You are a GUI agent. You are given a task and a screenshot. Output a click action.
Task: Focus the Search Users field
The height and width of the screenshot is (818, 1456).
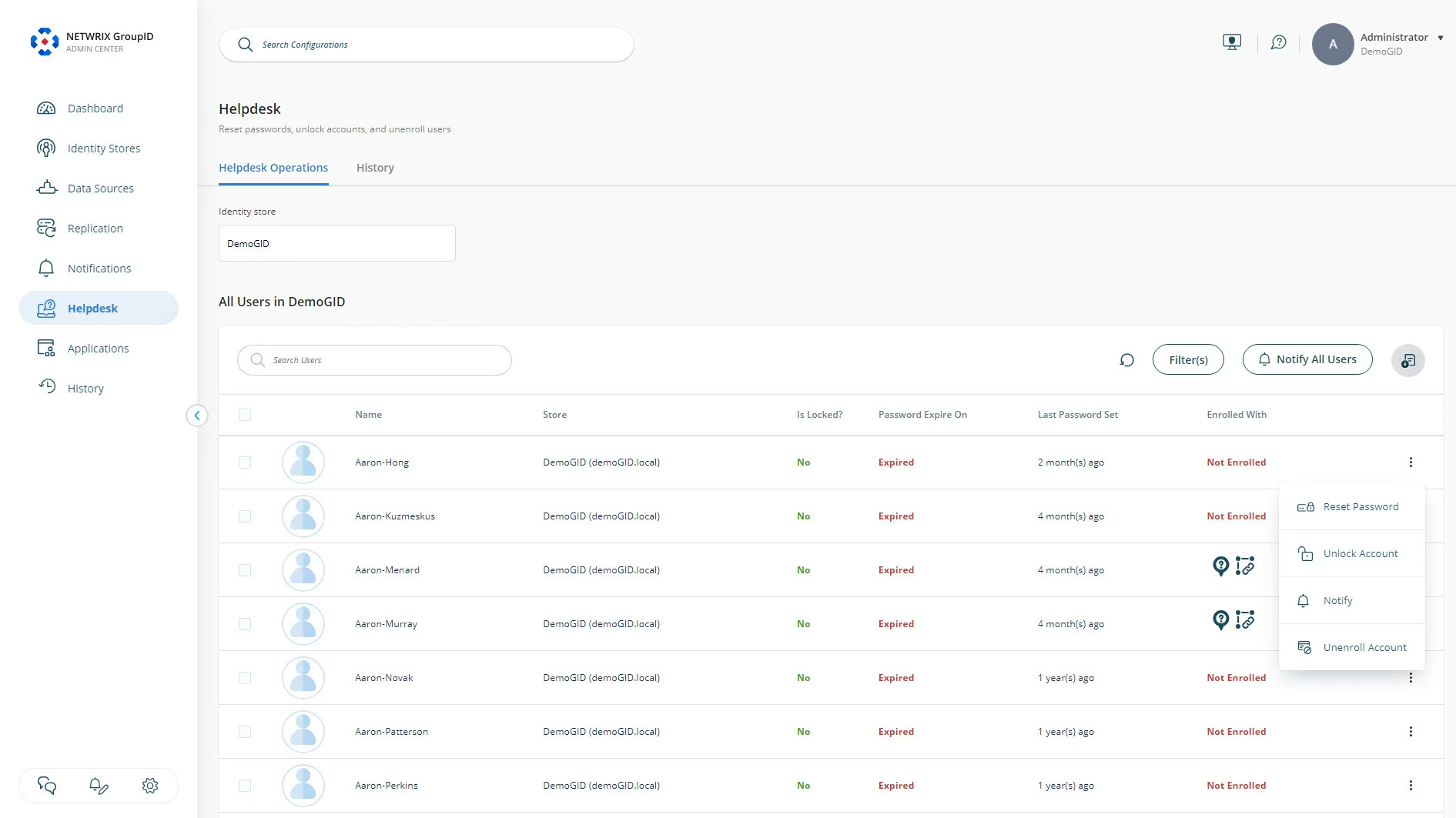[x=374, y=360]
